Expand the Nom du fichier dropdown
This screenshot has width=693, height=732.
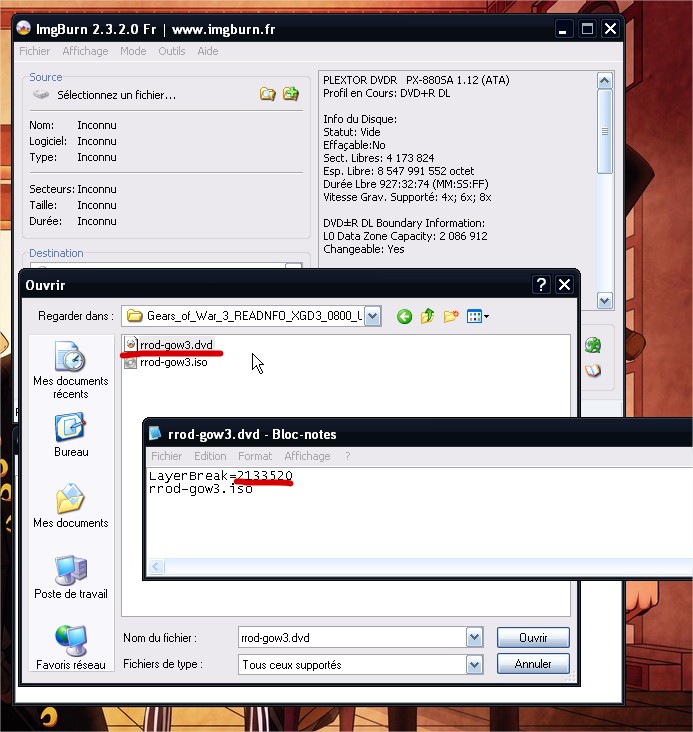point(474,637)
